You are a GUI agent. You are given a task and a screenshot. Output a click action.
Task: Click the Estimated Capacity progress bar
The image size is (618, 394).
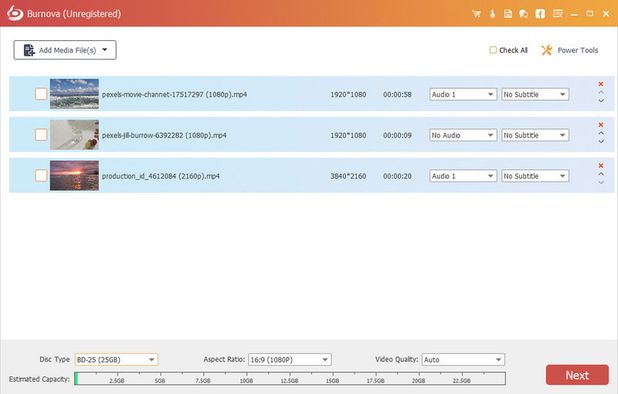point(290,379)
